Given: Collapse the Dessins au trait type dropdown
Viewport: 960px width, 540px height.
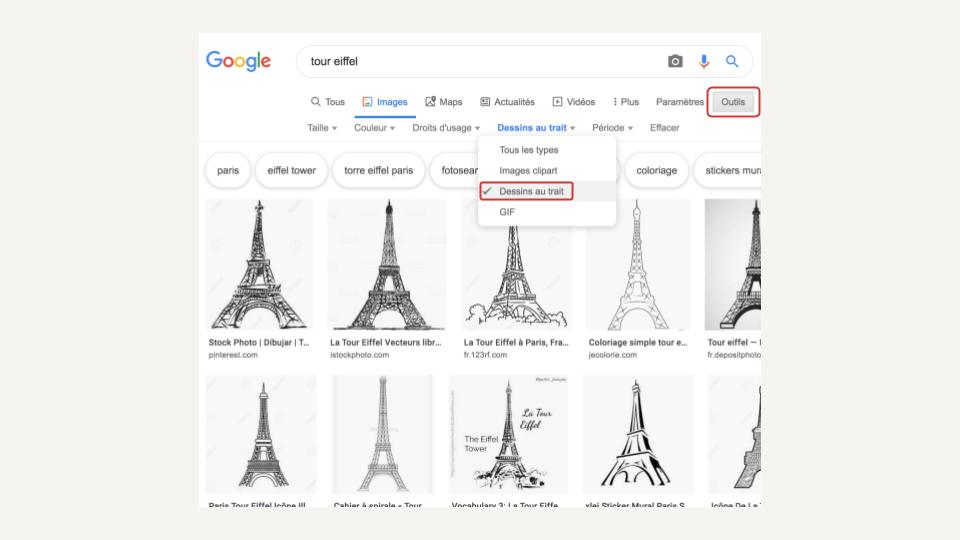Looking at the screenshot, I should 536,127.
